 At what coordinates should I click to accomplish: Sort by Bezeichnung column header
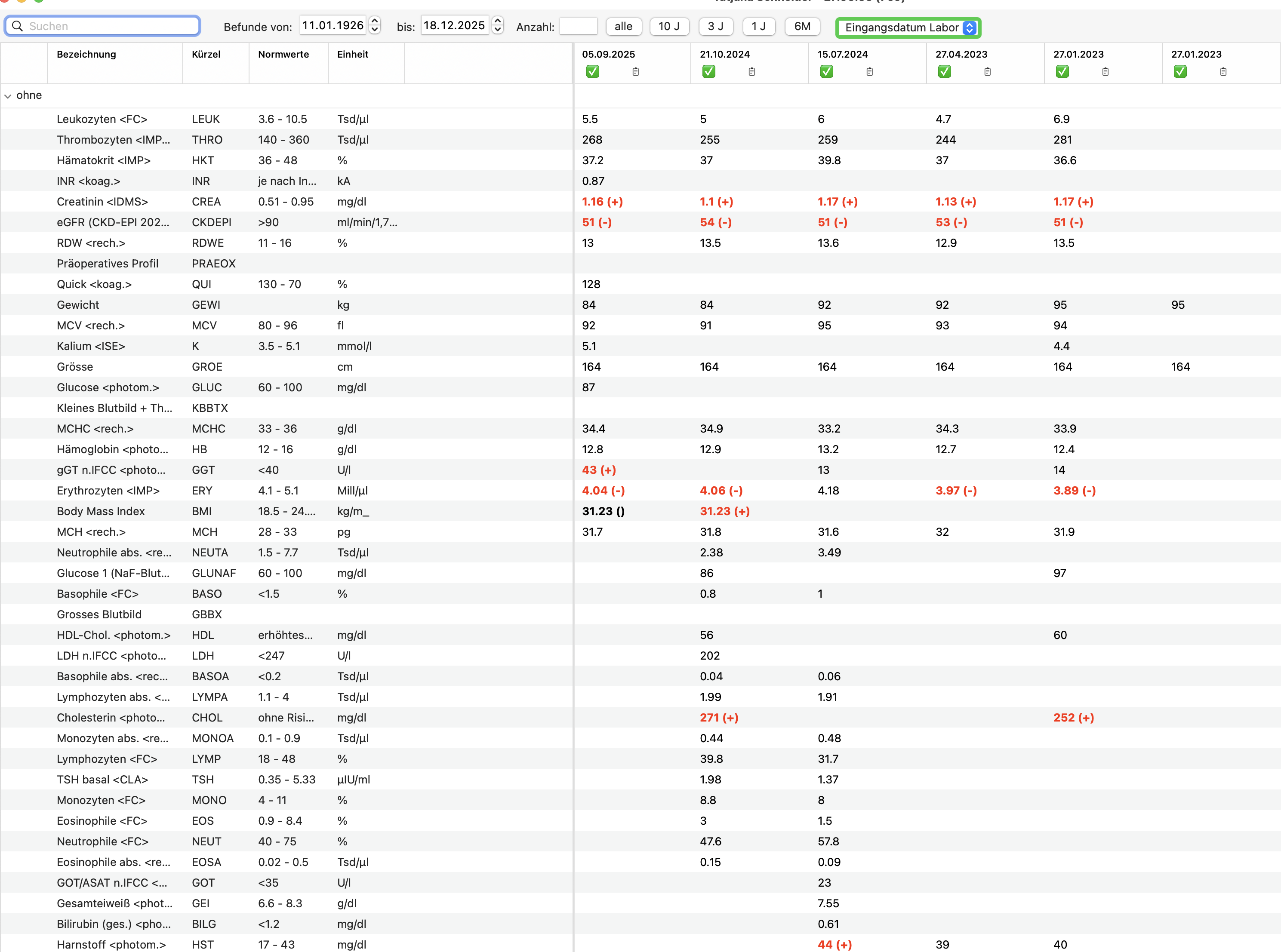(86, 54)
